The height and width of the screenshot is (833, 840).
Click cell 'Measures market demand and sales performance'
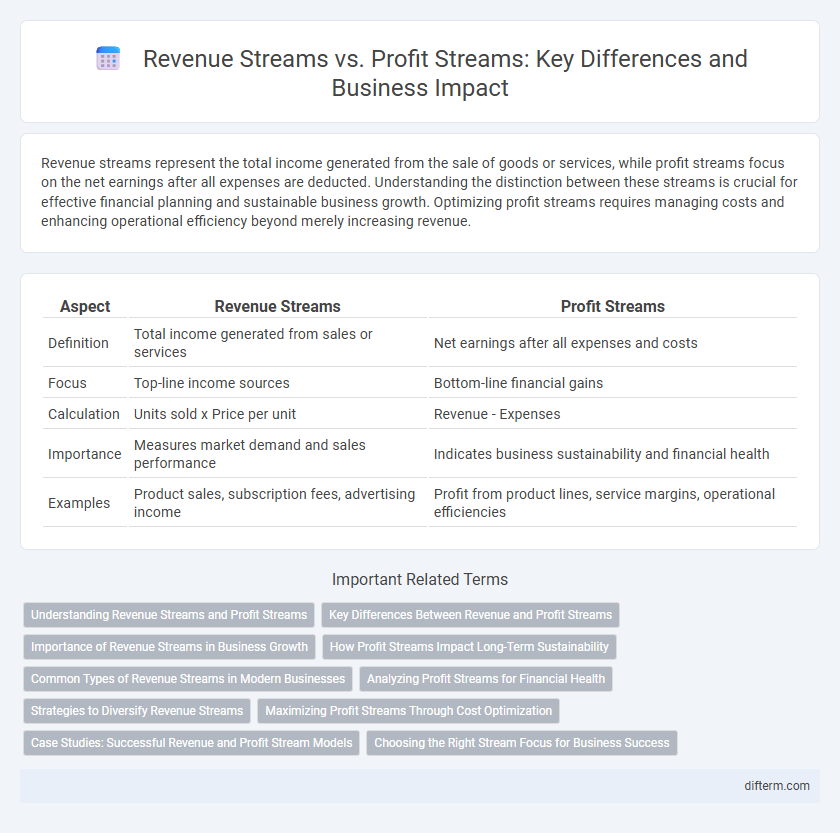pos(278,454)
